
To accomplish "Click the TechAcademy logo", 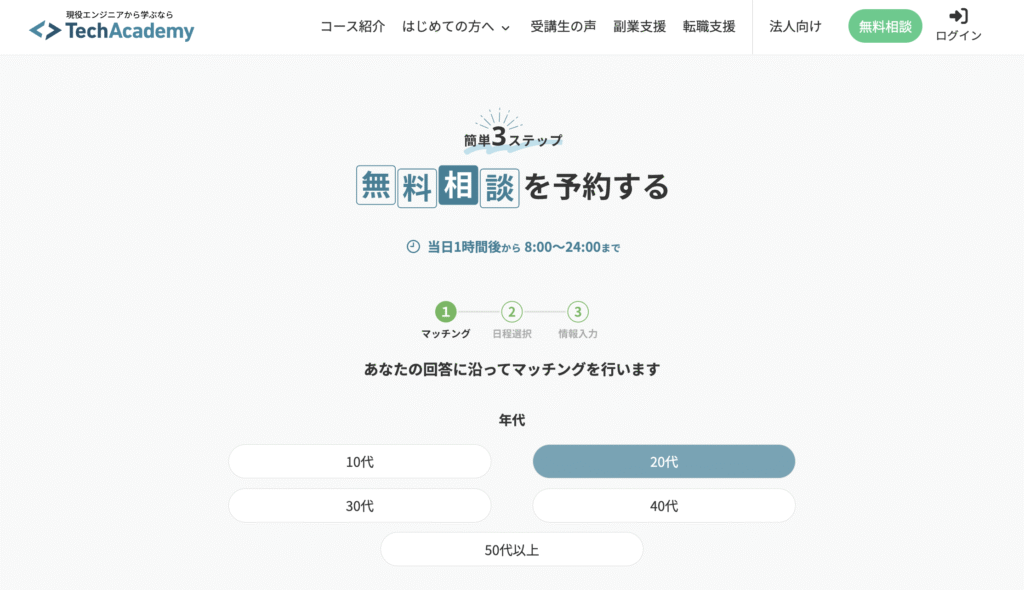I will pos(112,28).
